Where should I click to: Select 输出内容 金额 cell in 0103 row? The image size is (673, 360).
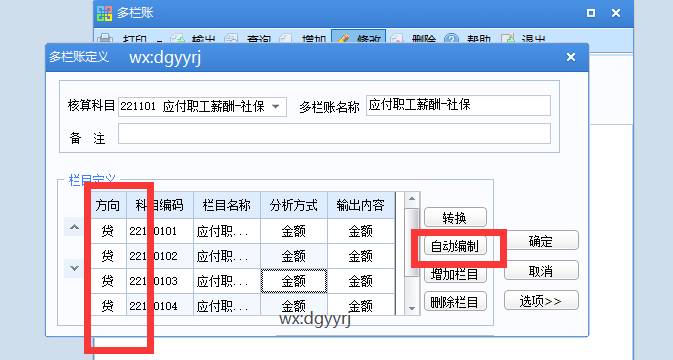[361, 281]
